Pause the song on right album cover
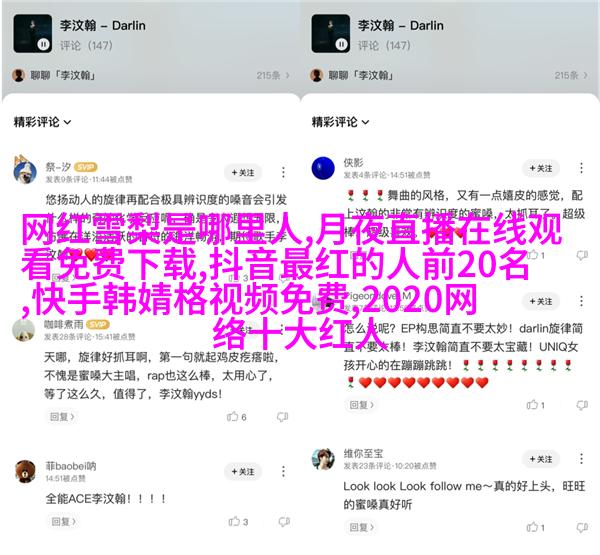The height and width of the screenshot is (555, 600). (341, 44)
